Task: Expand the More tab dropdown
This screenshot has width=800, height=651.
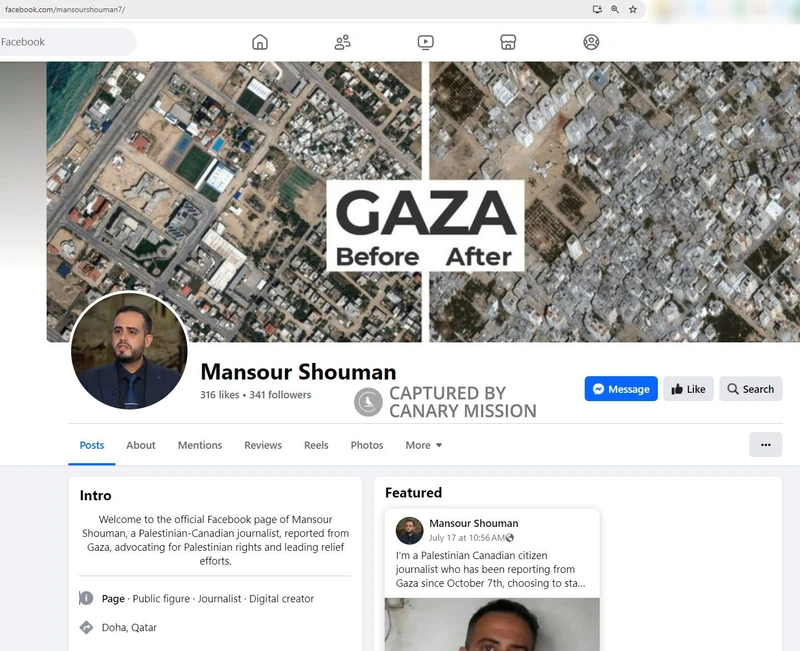Action: (x=423, y=445)
